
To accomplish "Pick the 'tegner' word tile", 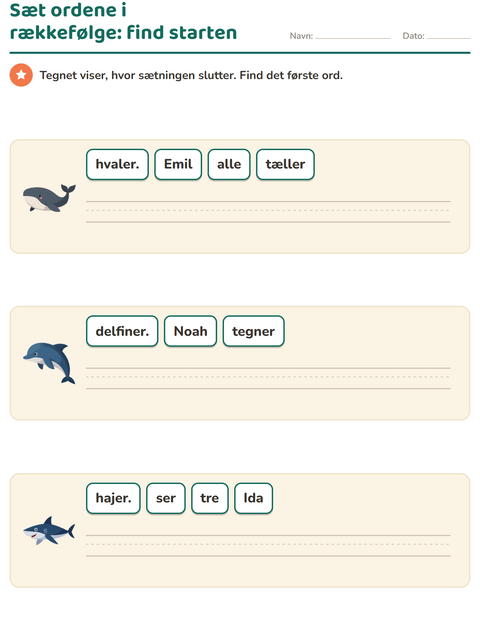I will [x=253, y=331].
